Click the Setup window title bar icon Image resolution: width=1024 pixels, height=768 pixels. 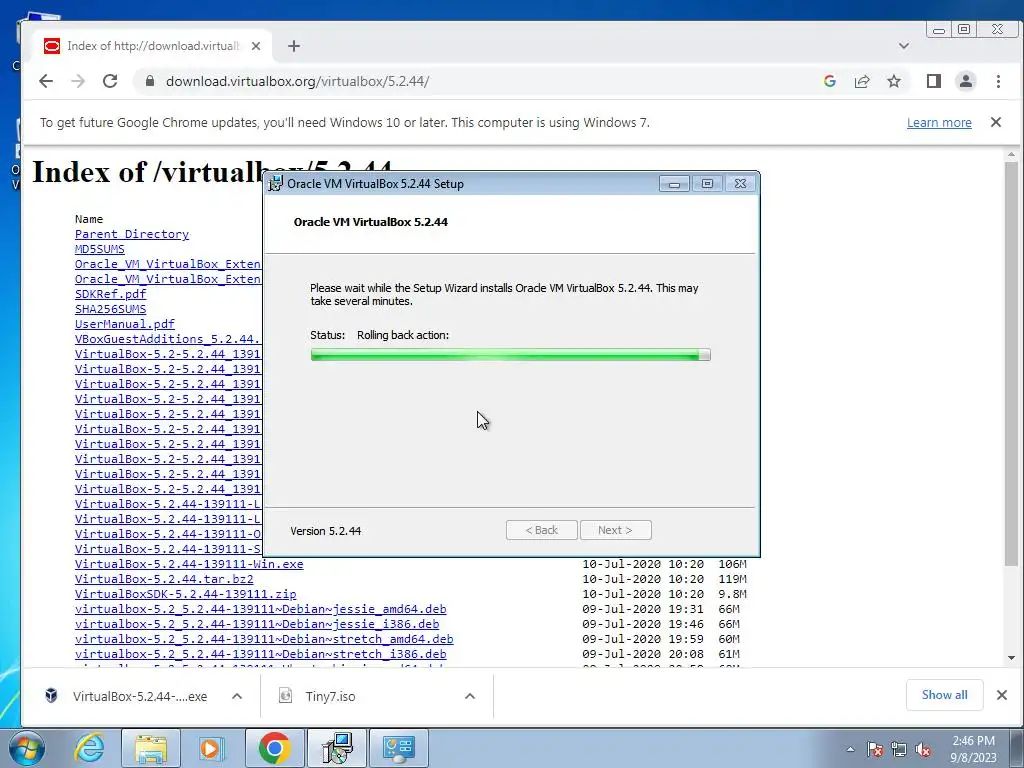[x=276, y=184]
